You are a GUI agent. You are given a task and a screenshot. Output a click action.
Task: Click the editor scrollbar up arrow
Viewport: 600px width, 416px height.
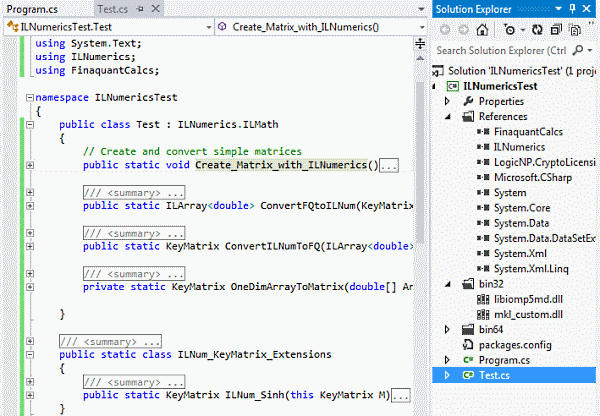pyautogui.click(x=420, y=58)
